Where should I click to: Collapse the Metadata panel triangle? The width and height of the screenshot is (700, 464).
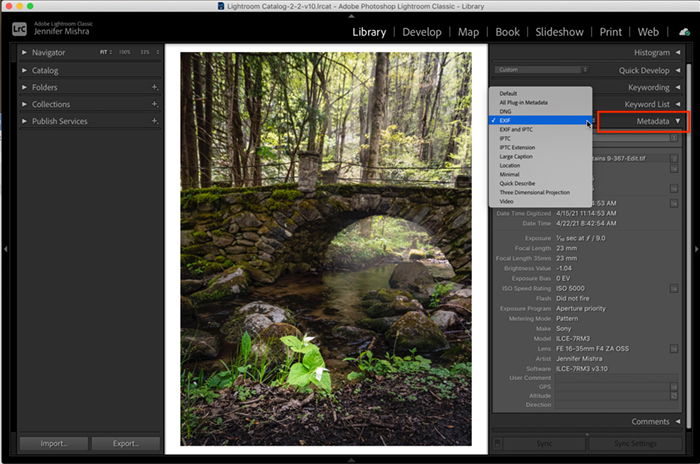(678, 121)
